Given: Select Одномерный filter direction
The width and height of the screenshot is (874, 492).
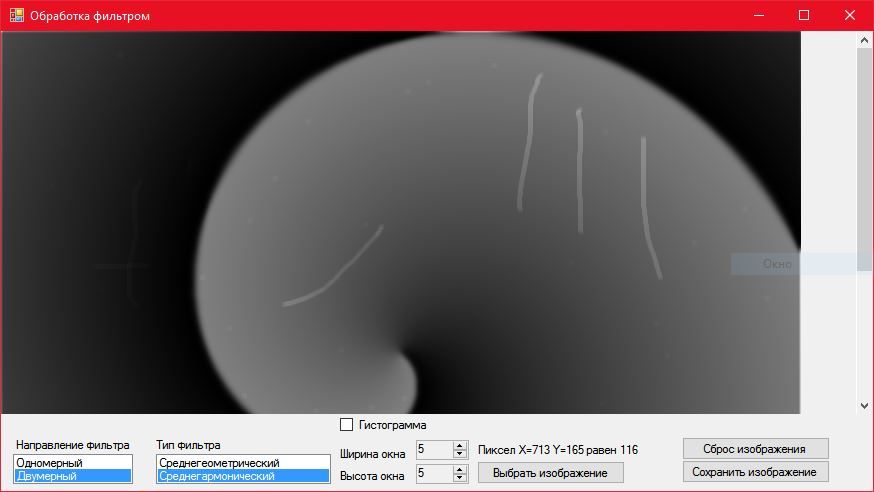Looking at the screenshot, I should pyautogui.click(x=72, y=462).
